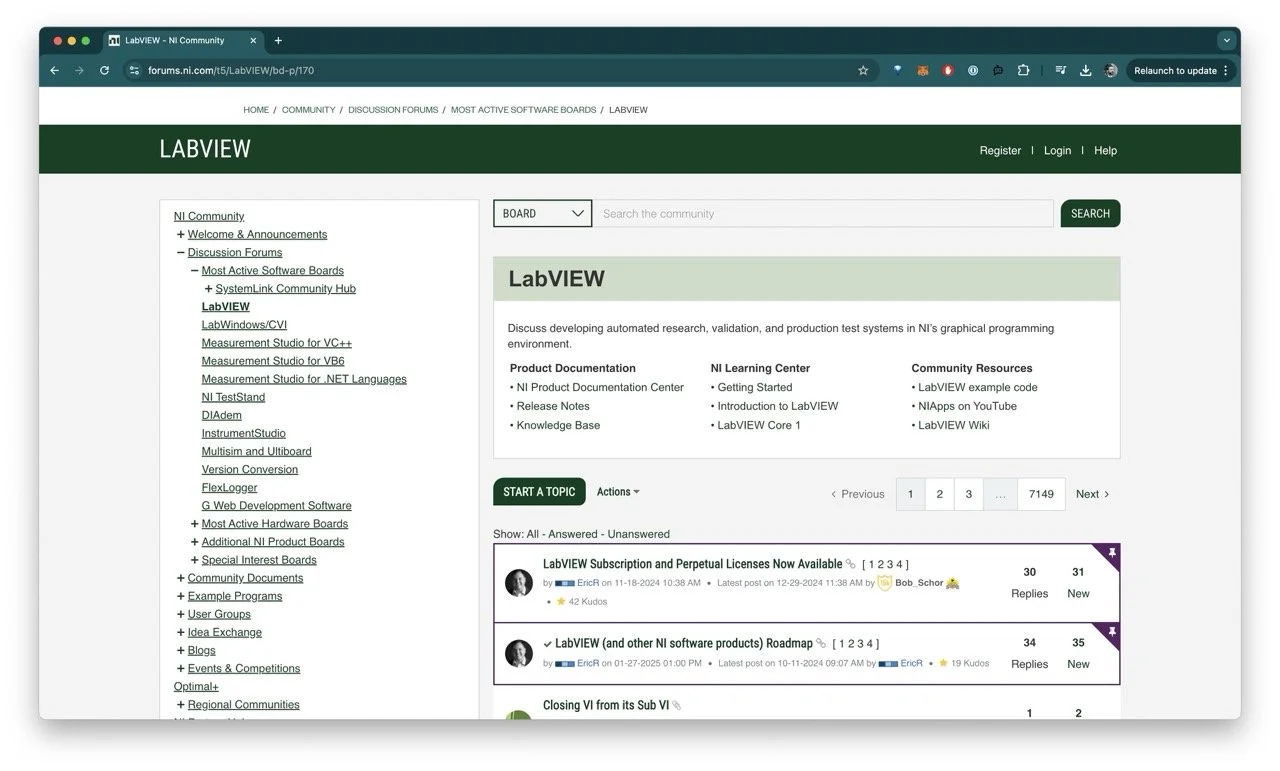The height and width of the screenshot is (771, 1280).
Task: Open LabVIEW Subscription and Perpetual Licenses topic
Action: [x=692, y=564]
